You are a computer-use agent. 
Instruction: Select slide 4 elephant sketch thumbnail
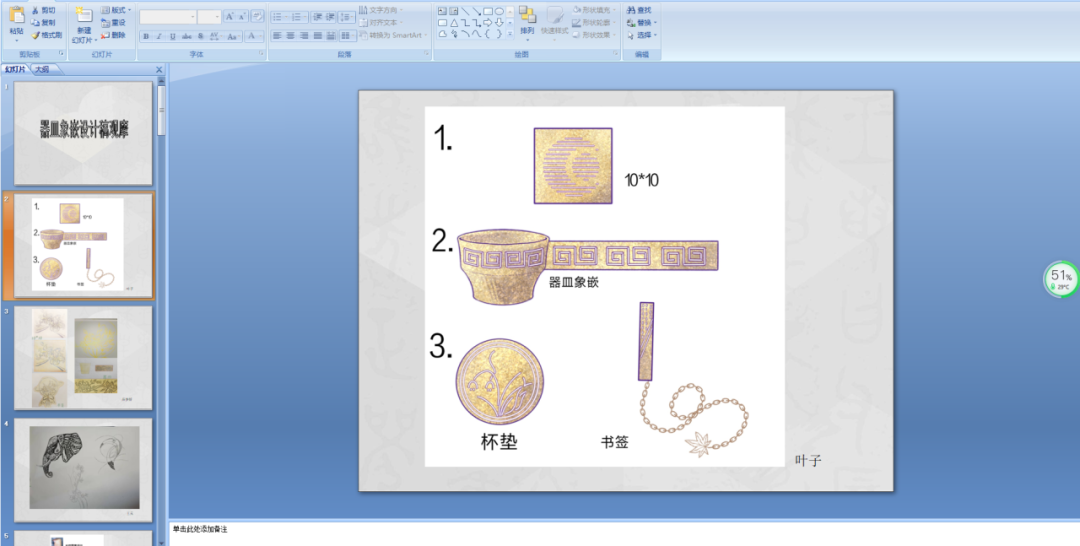click(83, 470)
